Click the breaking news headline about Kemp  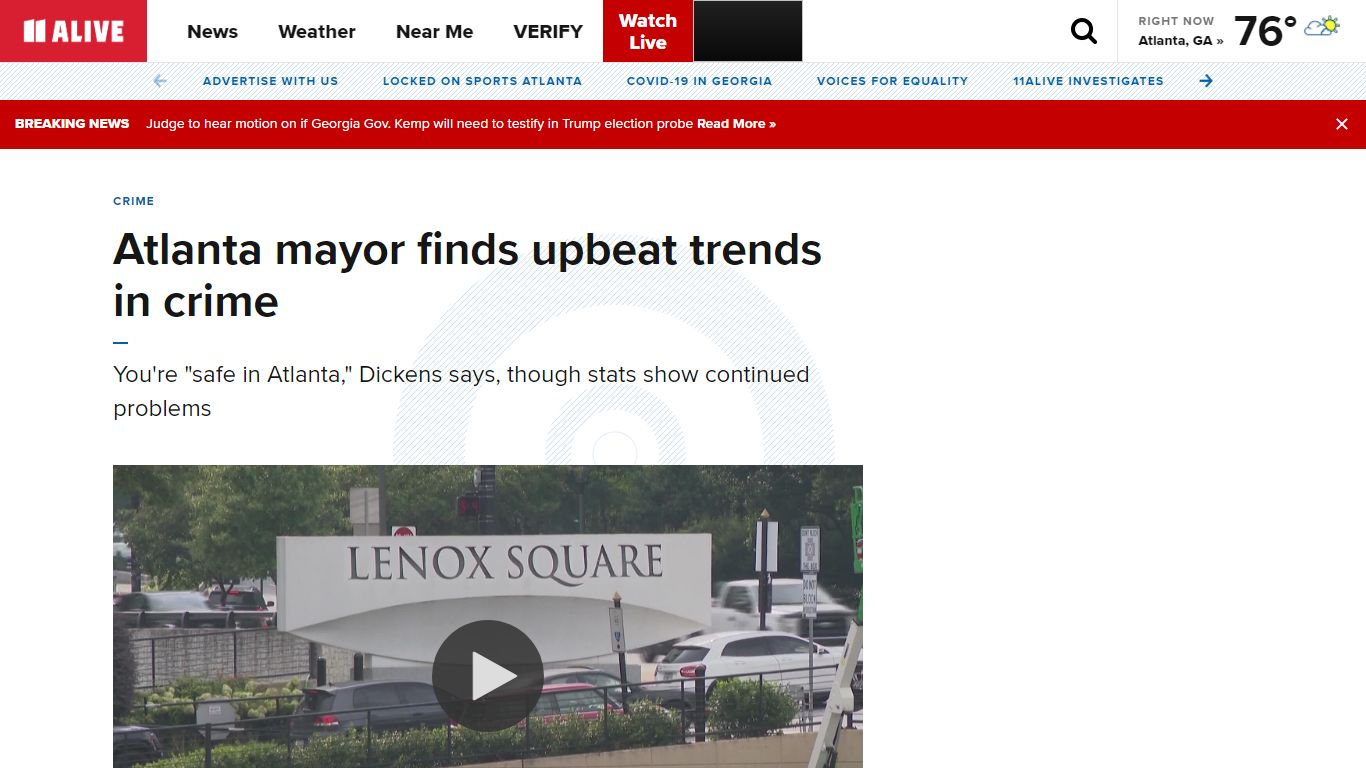[420, 124]
